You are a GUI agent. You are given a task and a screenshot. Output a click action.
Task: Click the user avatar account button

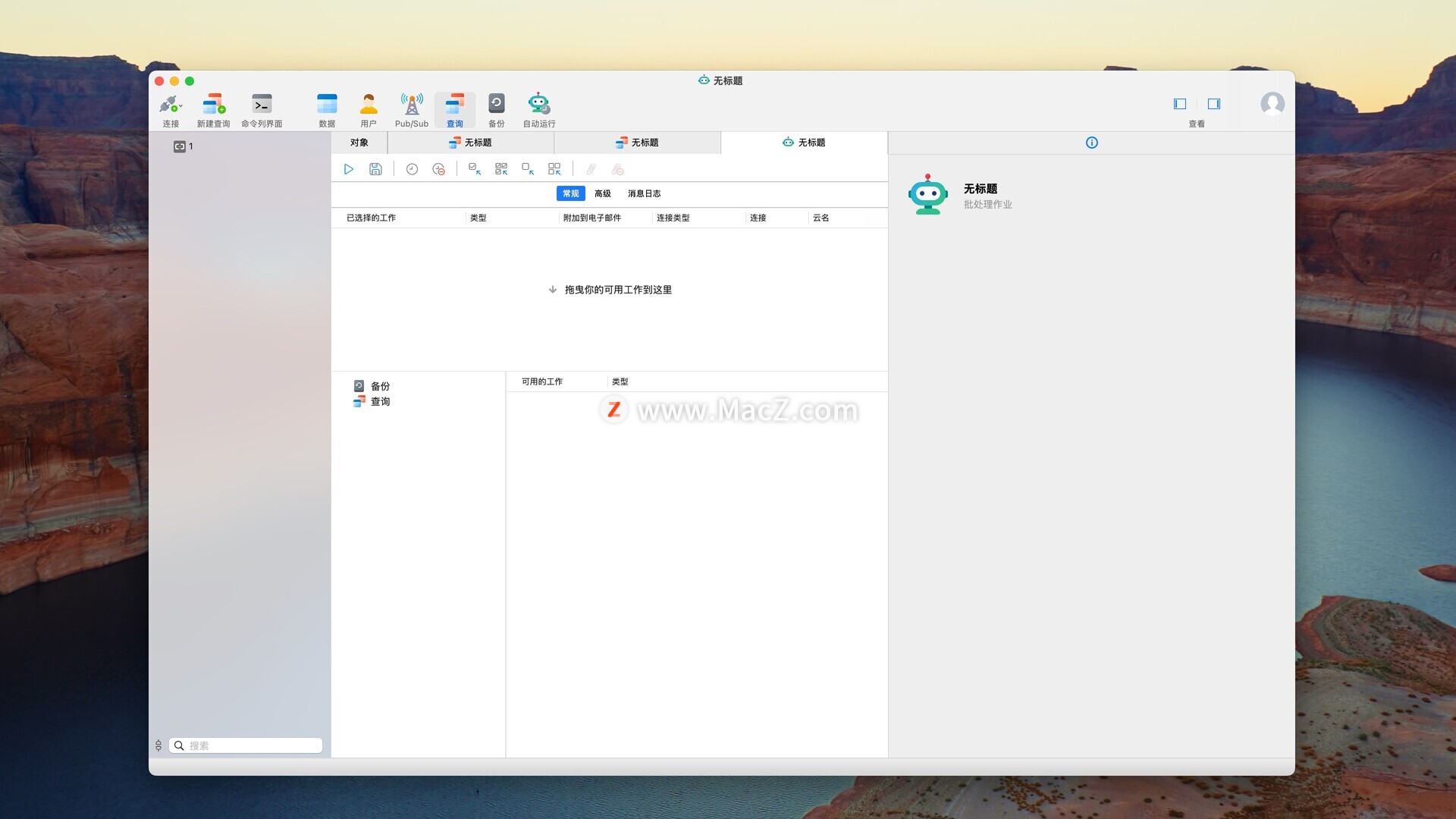[x=1272, y=103]
